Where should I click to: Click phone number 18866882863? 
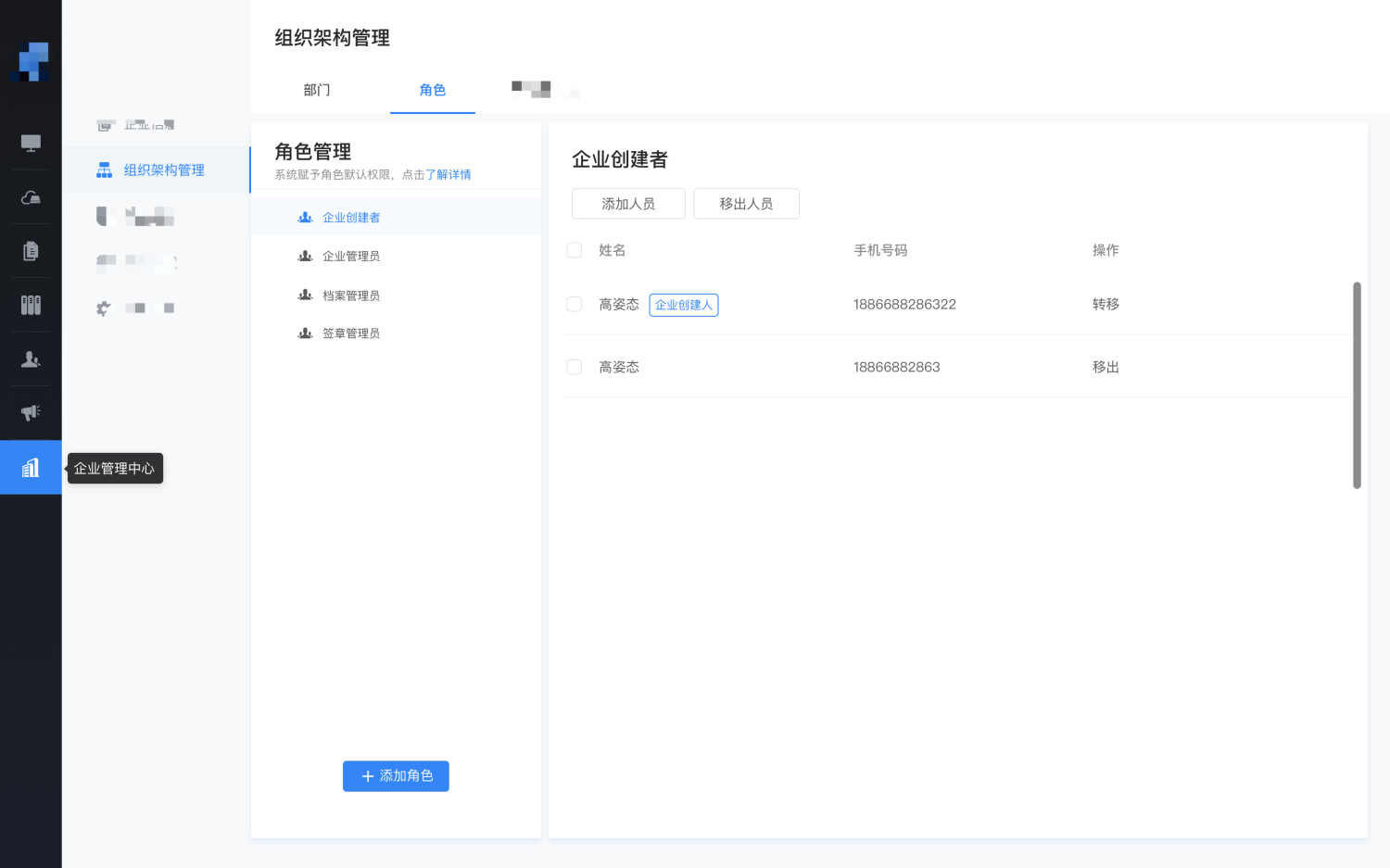896,367
